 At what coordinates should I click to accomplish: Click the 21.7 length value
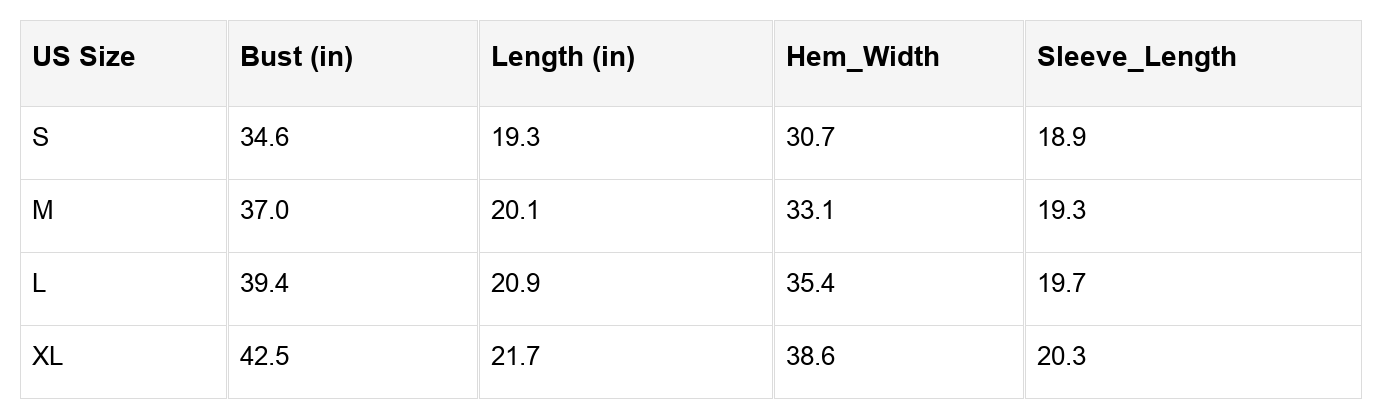click(515, 357)
